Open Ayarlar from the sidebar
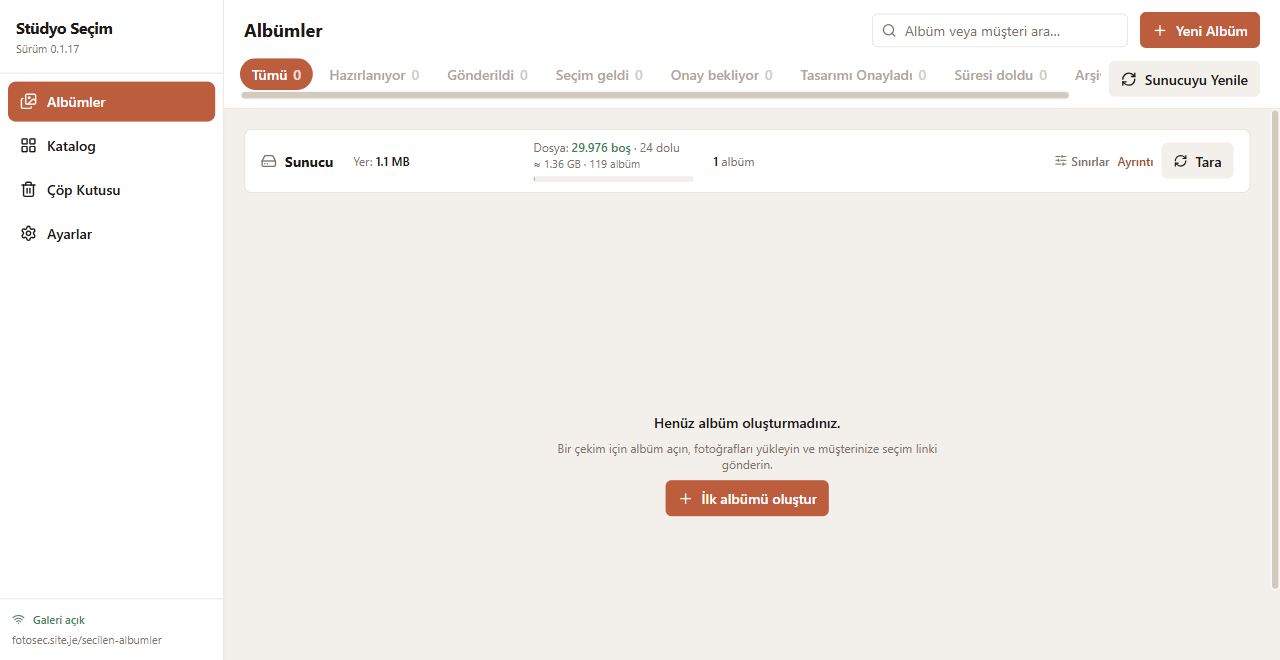This screenshot has width=1280, height=660. [111, 234]
